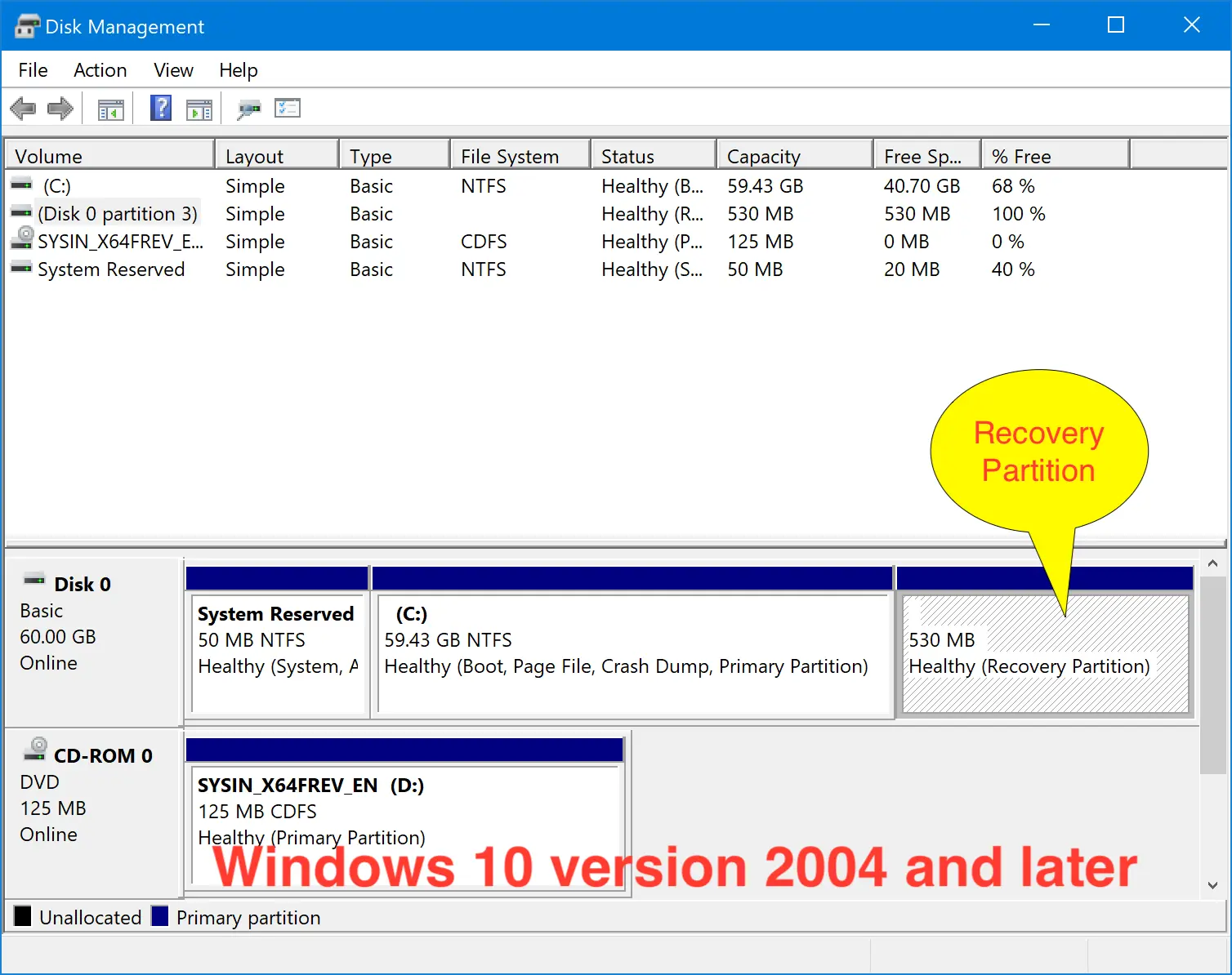
Task: Select the 530 MB Recovery Partition block
Action: (1045, 643)
